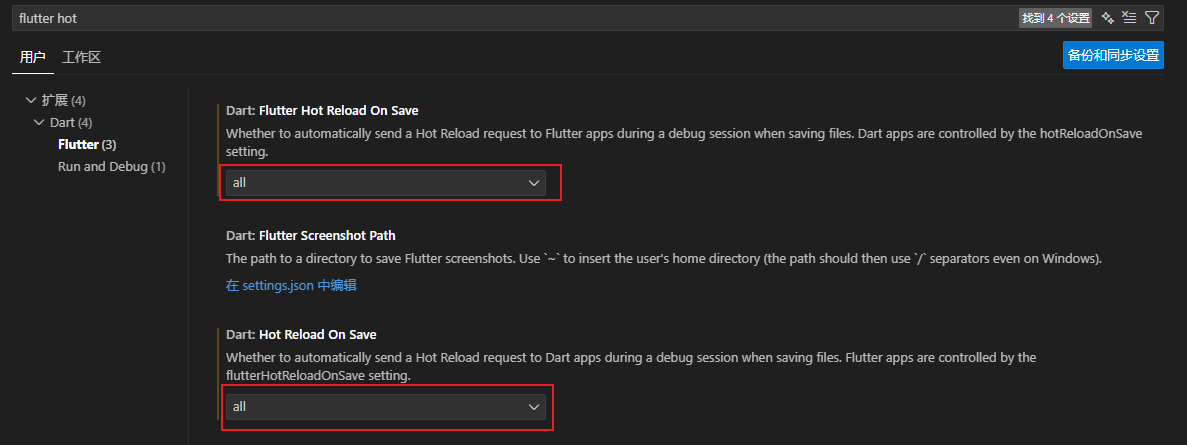Open the 在 settings.json 中编辑 link
Viewport: 1187px width, 445px height.
point(291,286)
